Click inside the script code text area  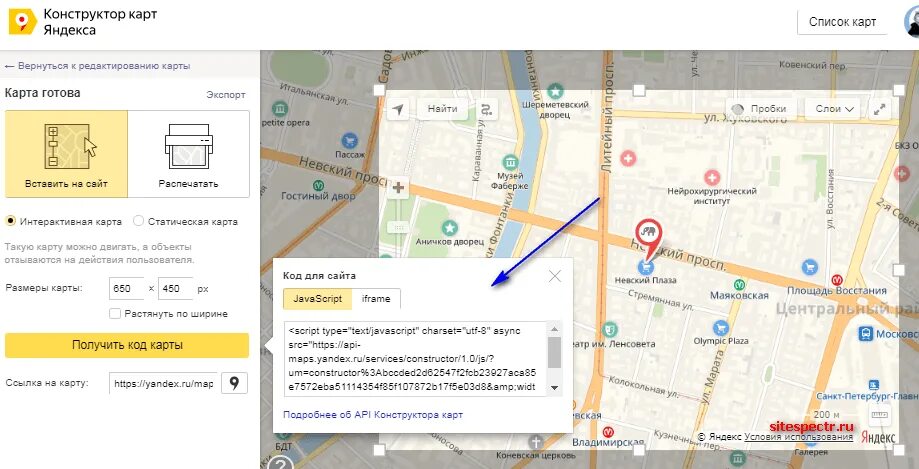click(416, 359)
